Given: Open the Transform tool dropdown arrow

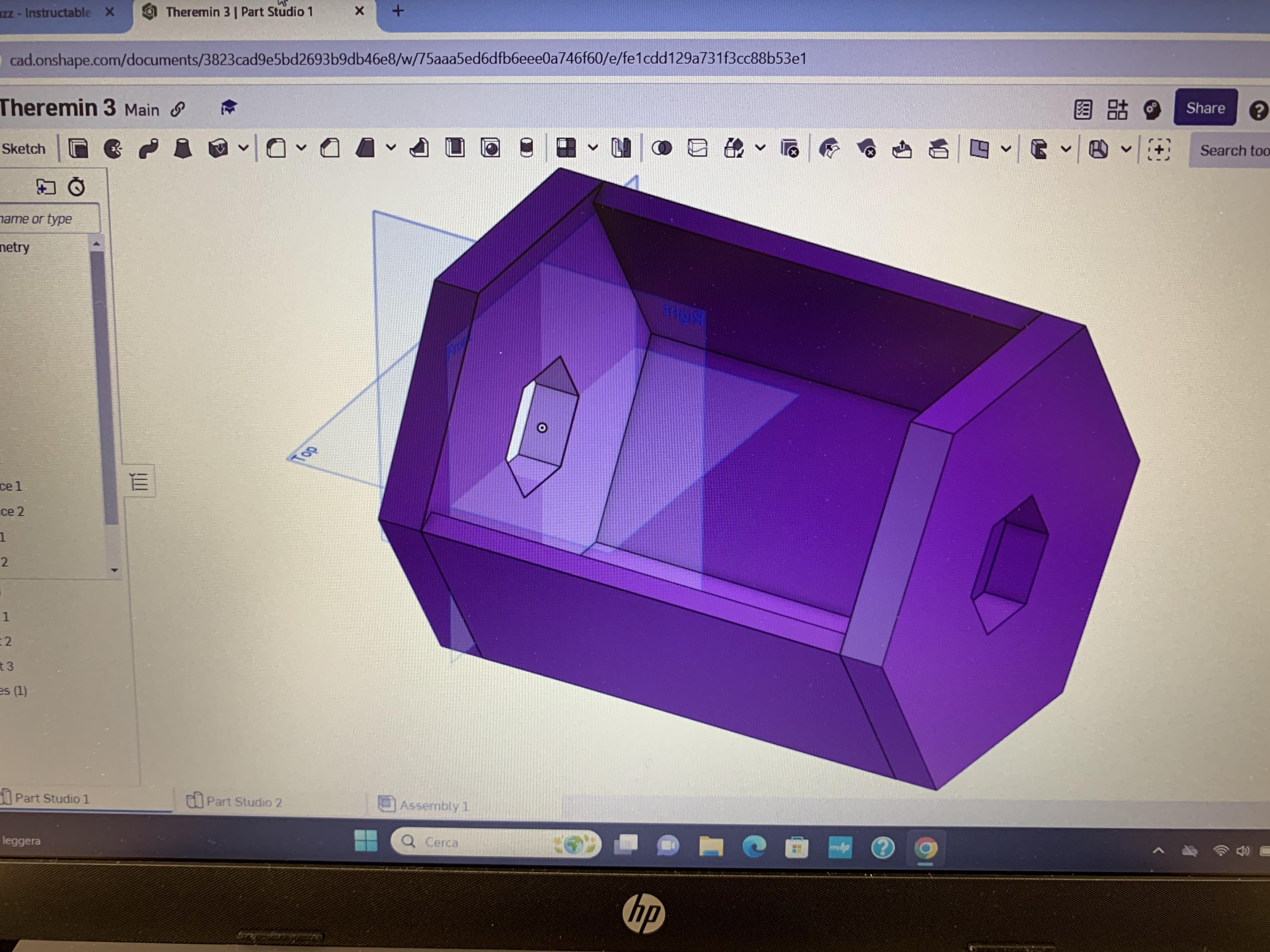Looking at the screenshot, I should point(760,148).
